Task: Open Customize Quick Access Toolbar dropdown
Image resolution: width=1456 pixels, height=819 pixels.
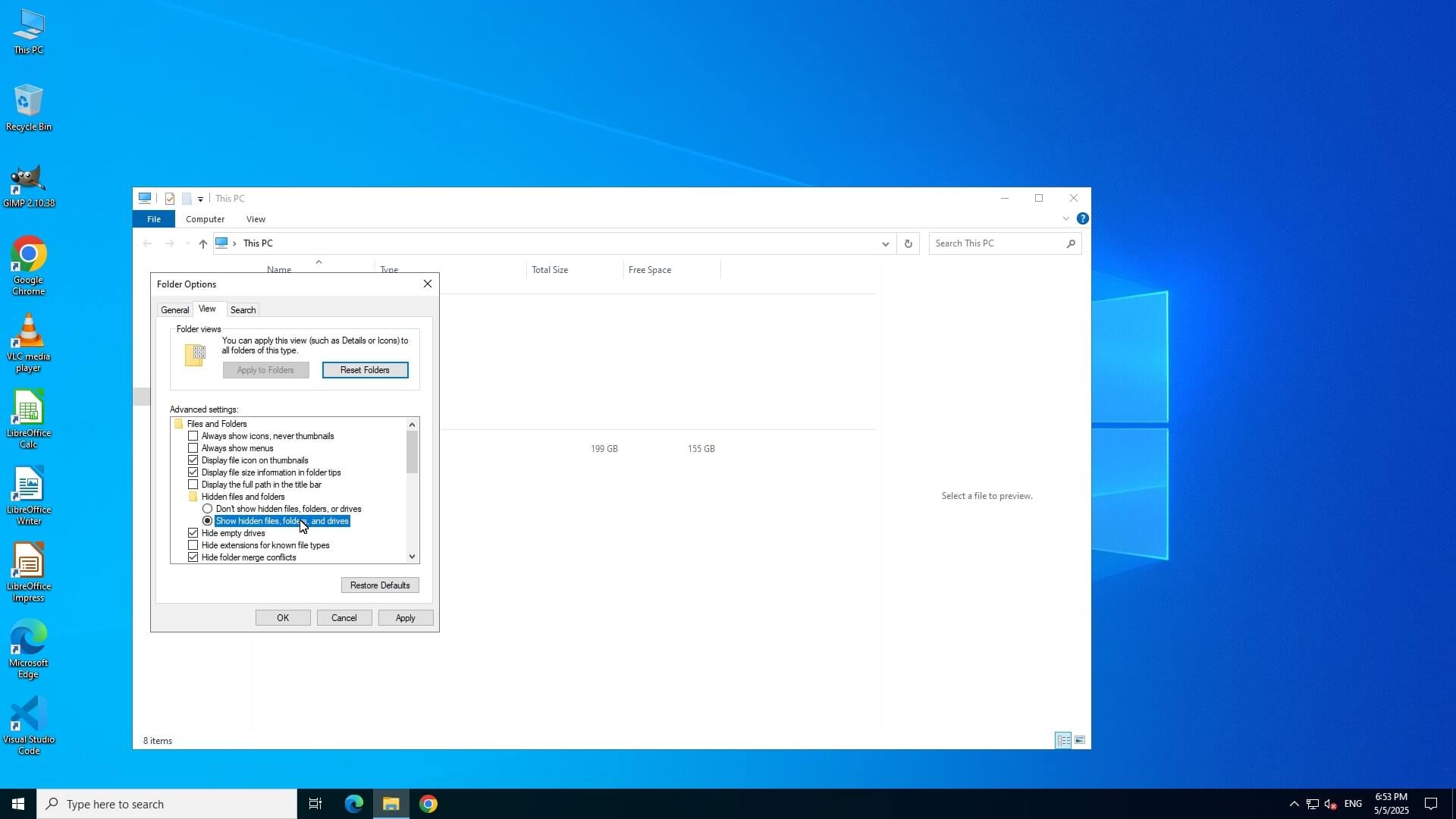Action: pos(200,199)
